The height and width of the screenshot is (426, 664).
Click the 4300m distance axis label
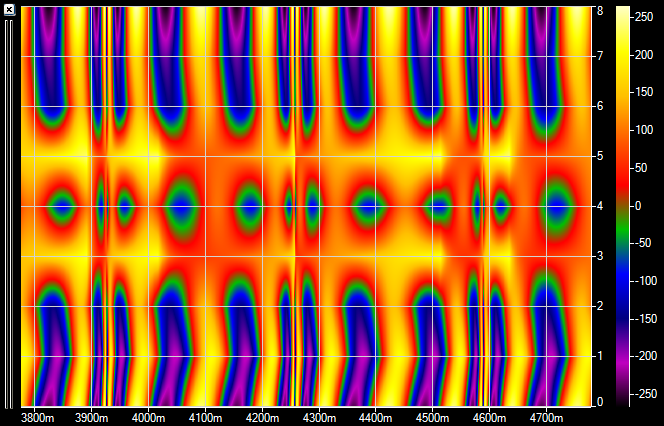(x=319, y=418)
